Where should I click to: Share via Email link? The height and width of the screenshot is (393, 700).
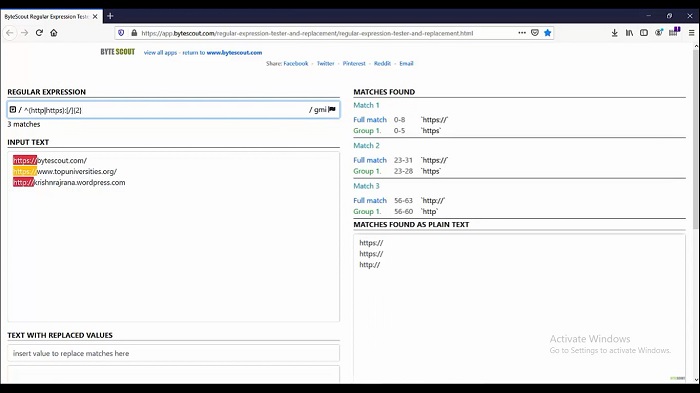coord(406,63)
